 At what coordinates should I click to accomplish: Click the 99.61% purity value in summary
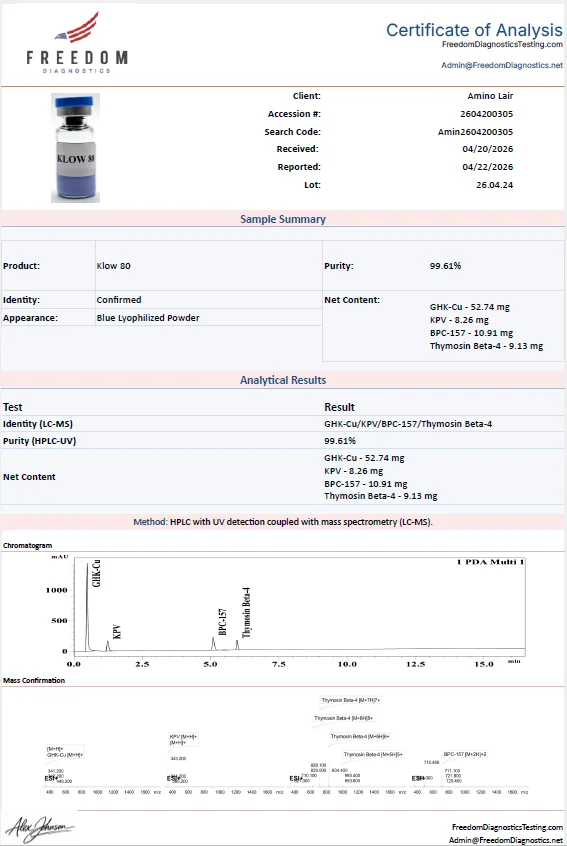pos(445,265)
